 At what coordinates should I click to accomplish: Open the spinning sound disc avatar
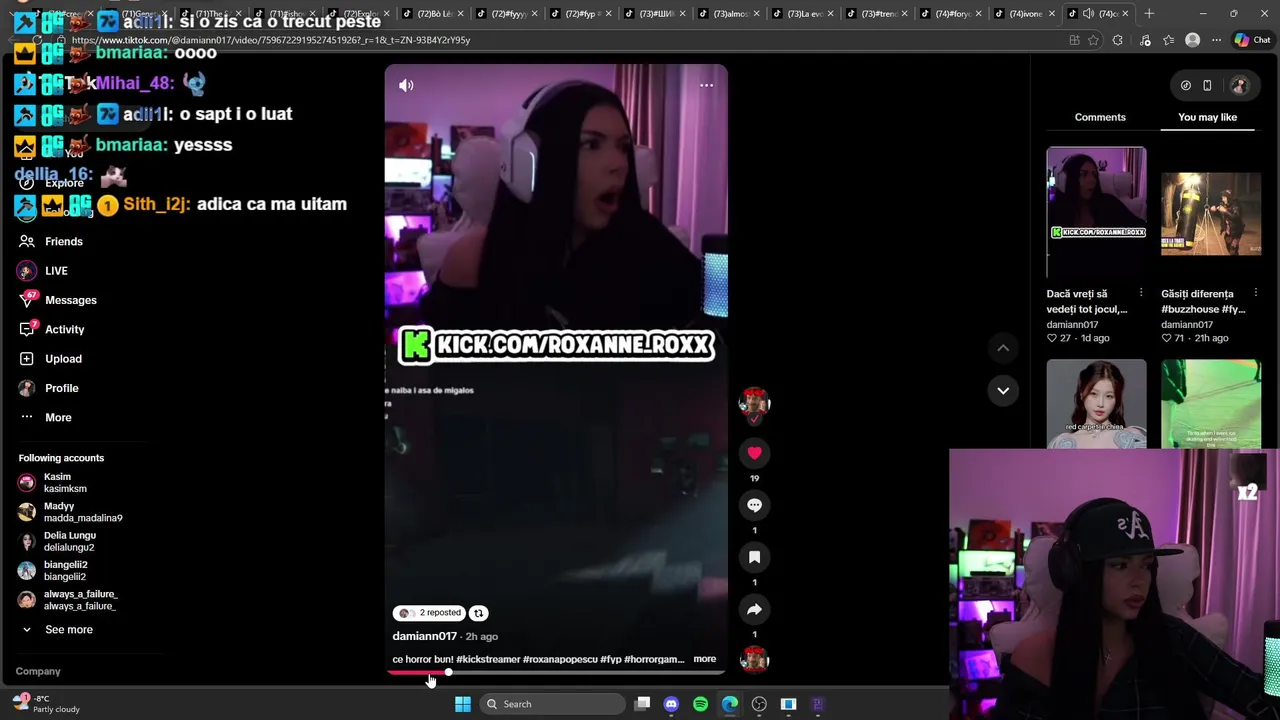pos(754,660)
